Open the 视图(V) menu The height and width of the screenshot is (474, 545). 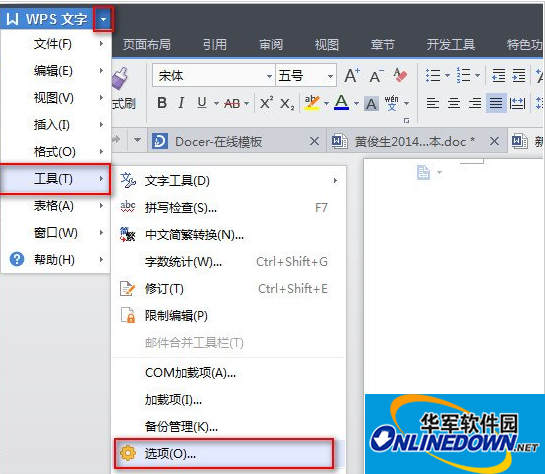[56, 98]
